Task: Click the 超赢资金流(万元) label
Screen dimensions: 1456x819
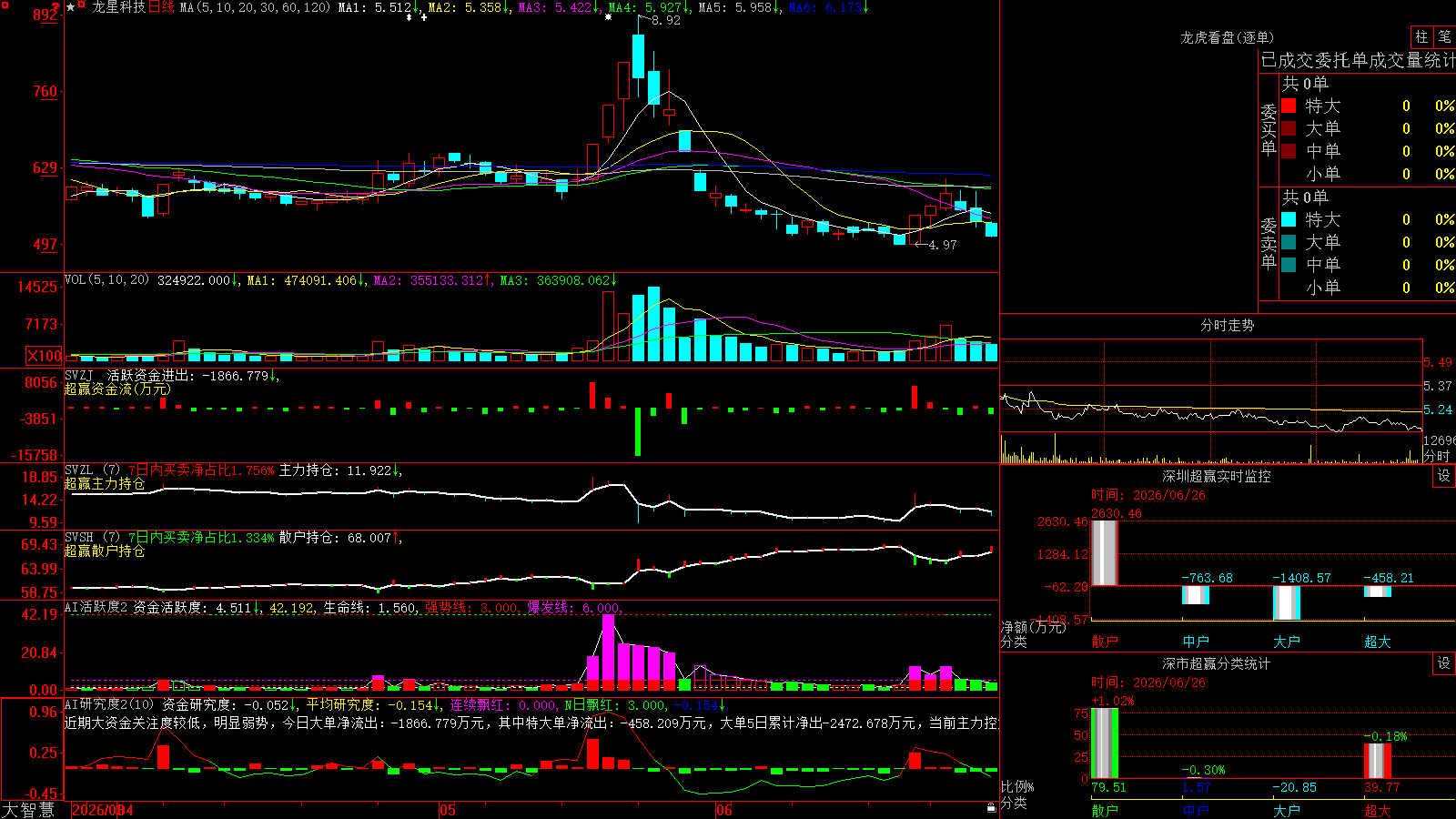Action: click(x=117, y=389)
